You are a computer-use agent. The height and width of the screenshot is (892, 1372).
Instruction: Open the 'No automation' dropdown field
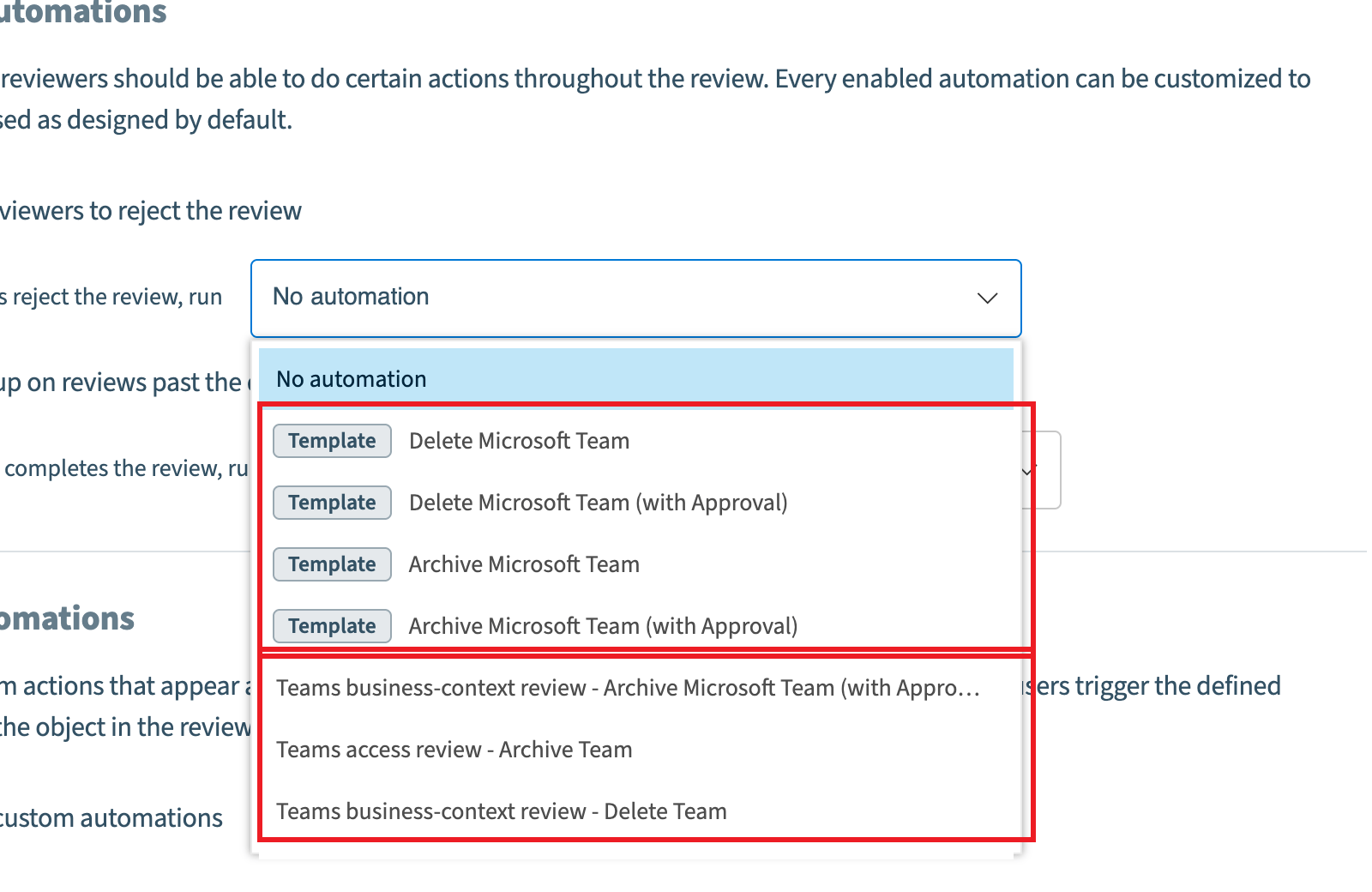coord(635,298)
